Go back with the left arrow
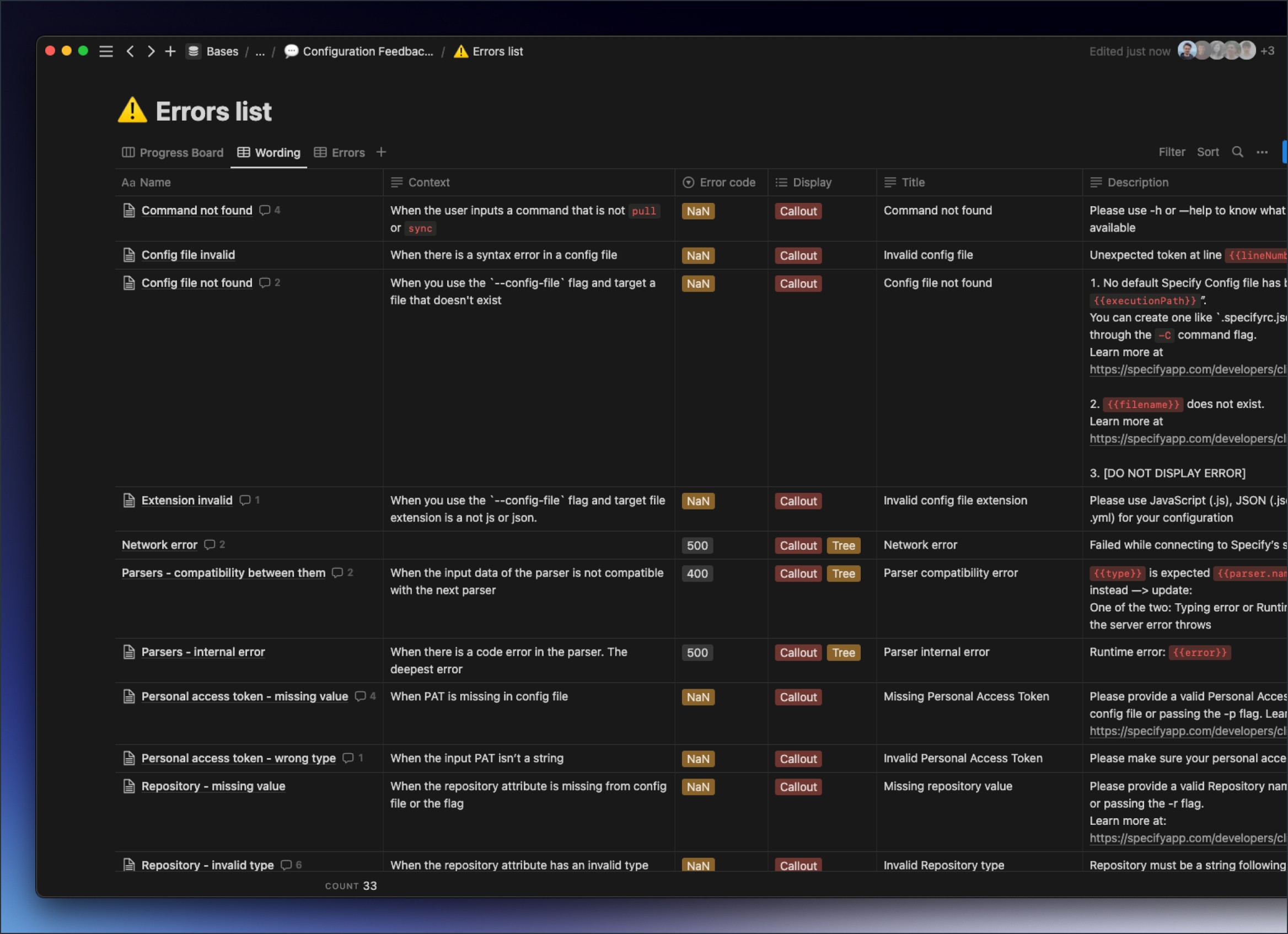Image resolution: width=1288 pixels, height=934 pixels. (x=131, y=51)
